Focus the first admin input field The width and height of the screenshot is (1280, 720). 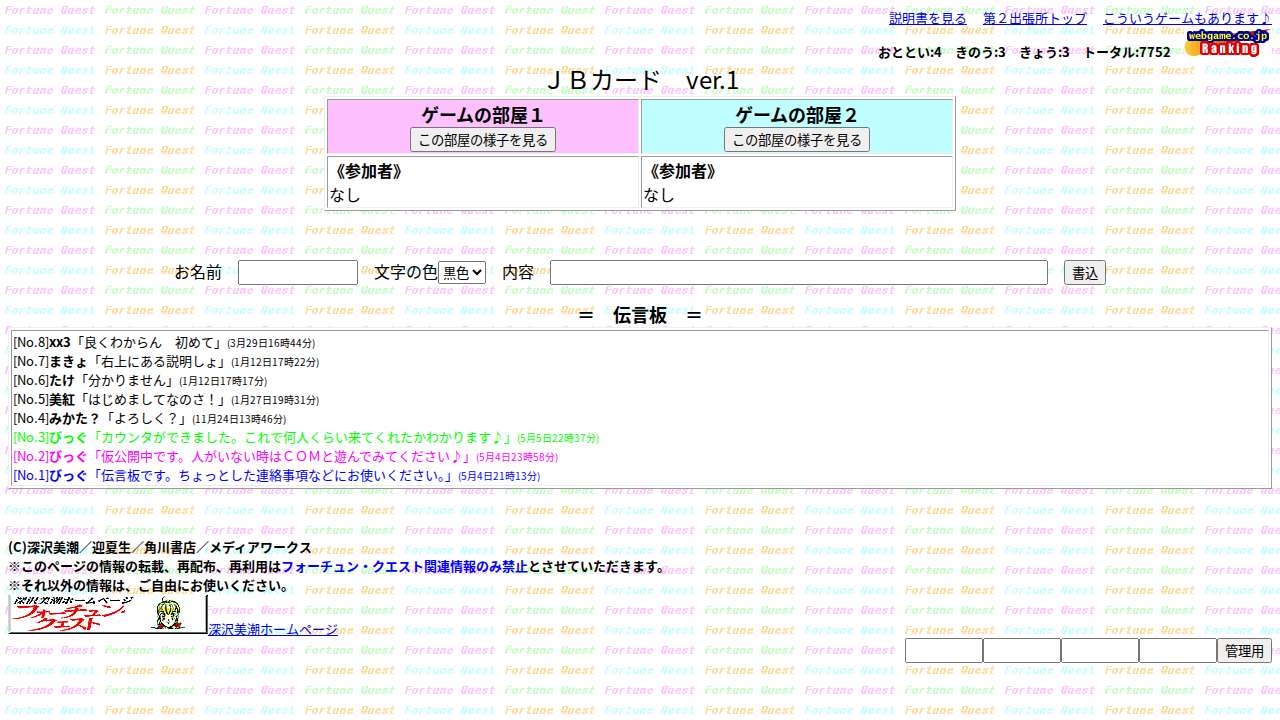pyautogui.click(x=944, y=651)
